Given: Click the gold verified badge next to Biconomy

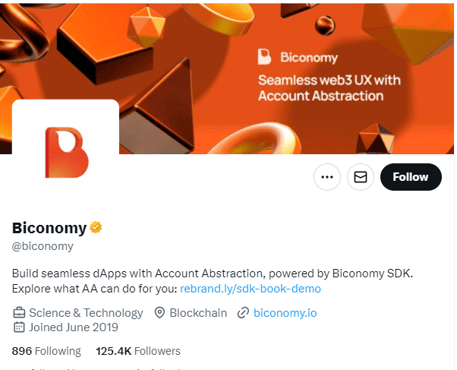Looking at the screenshot, I should tap(96, 227).
